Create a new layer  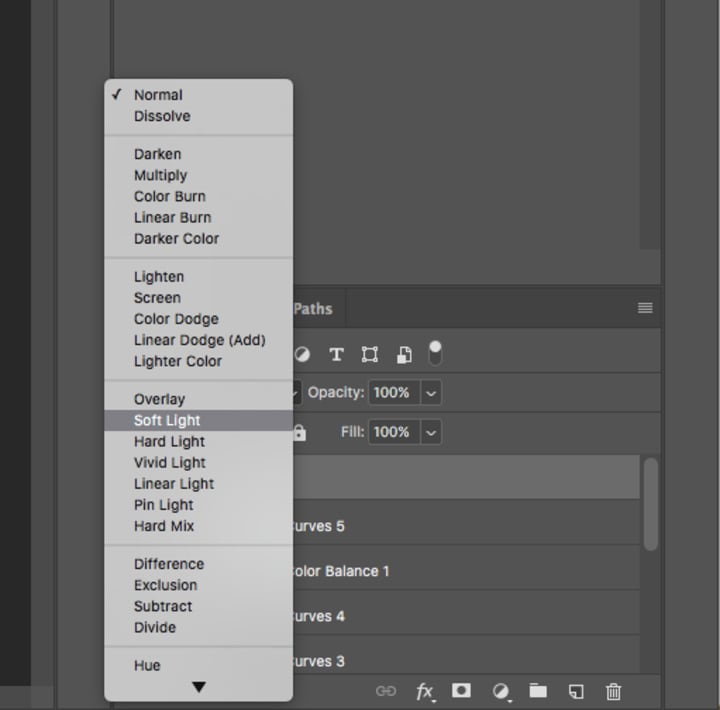tap(576, 691)
